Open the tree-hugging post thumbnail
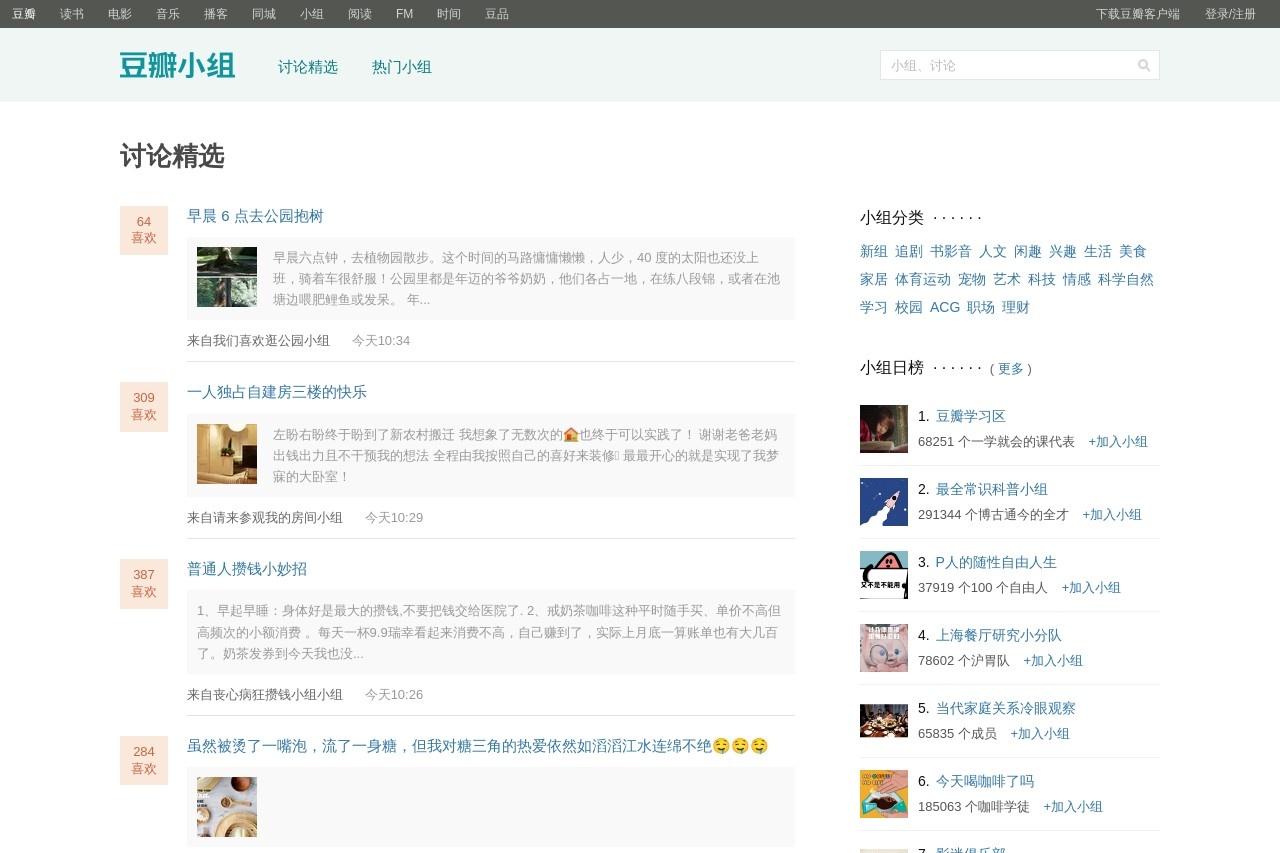 [x=227, y=277]
